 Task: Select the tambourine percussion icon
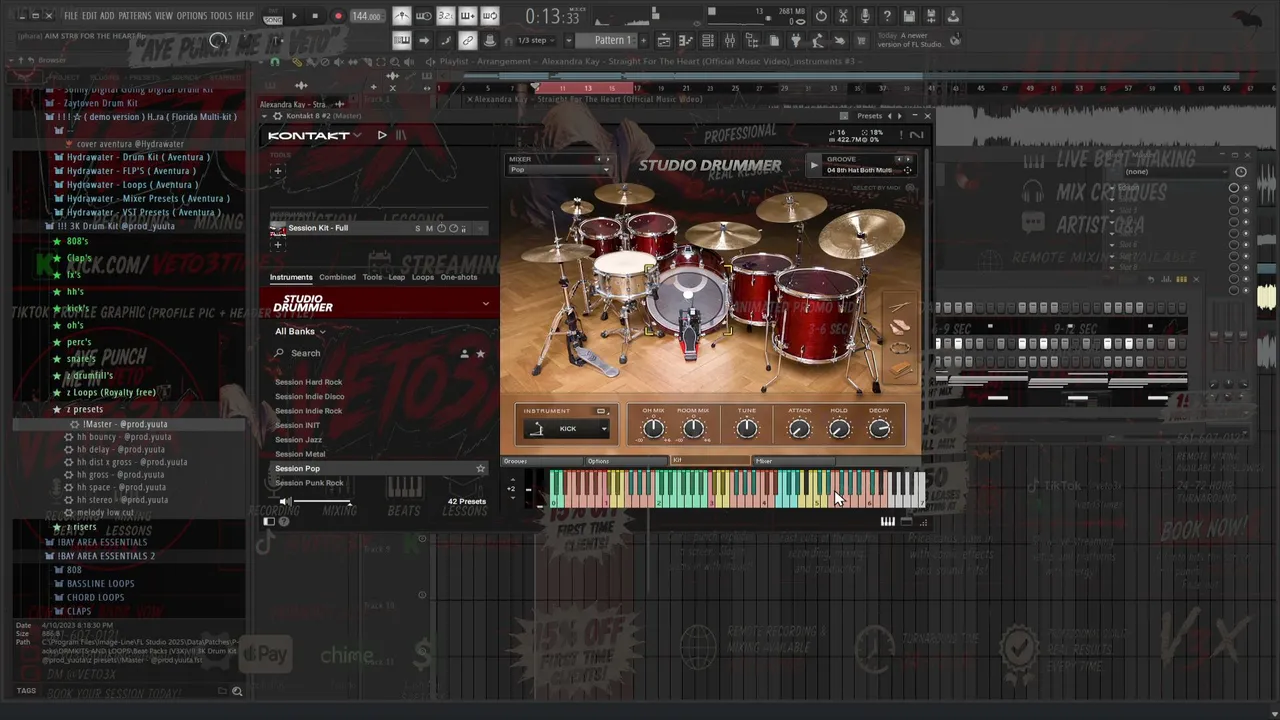[x=899, y=348]
